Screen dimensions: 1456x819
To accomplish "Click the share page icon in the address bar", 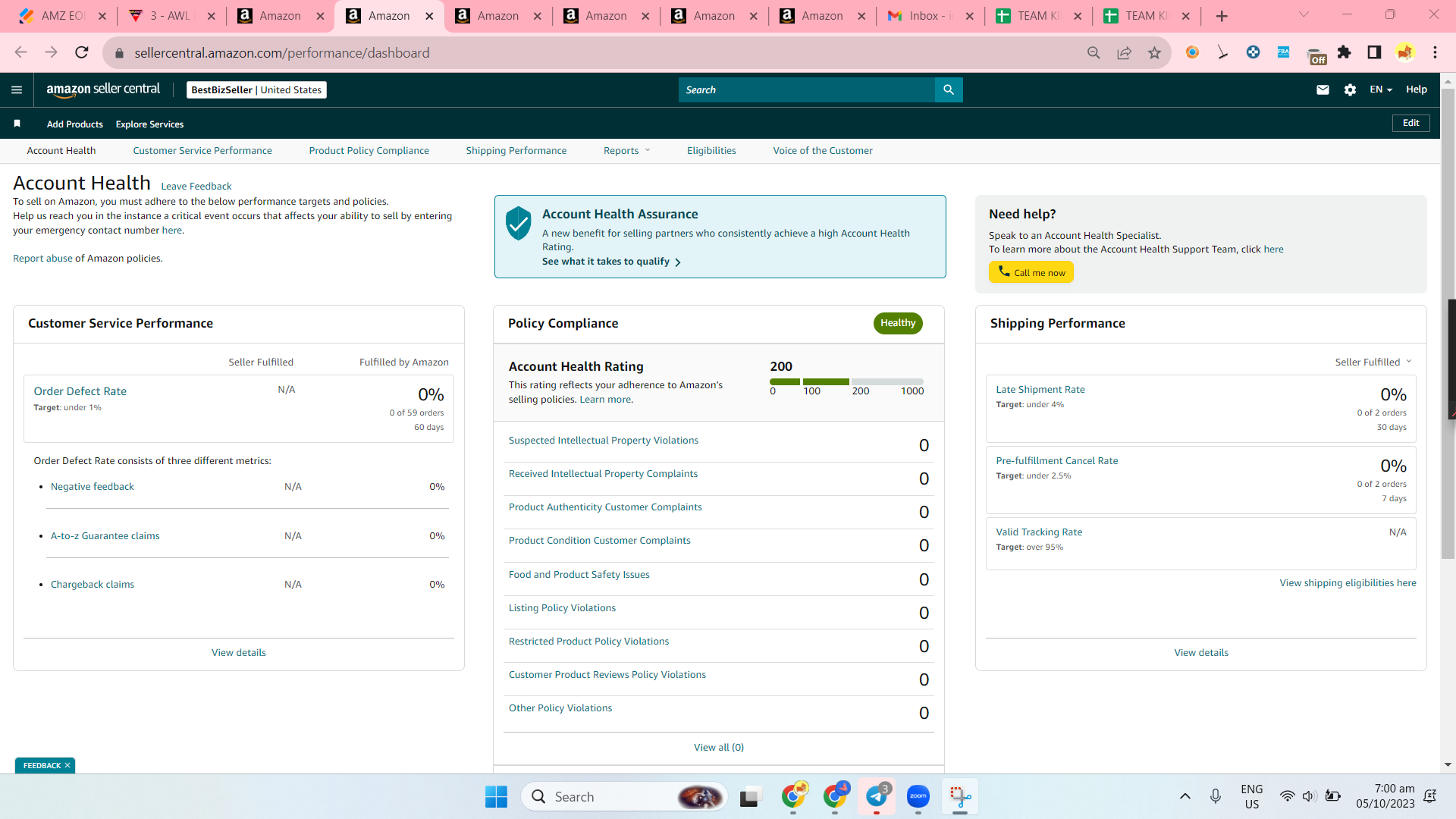I will (1124, 52).
